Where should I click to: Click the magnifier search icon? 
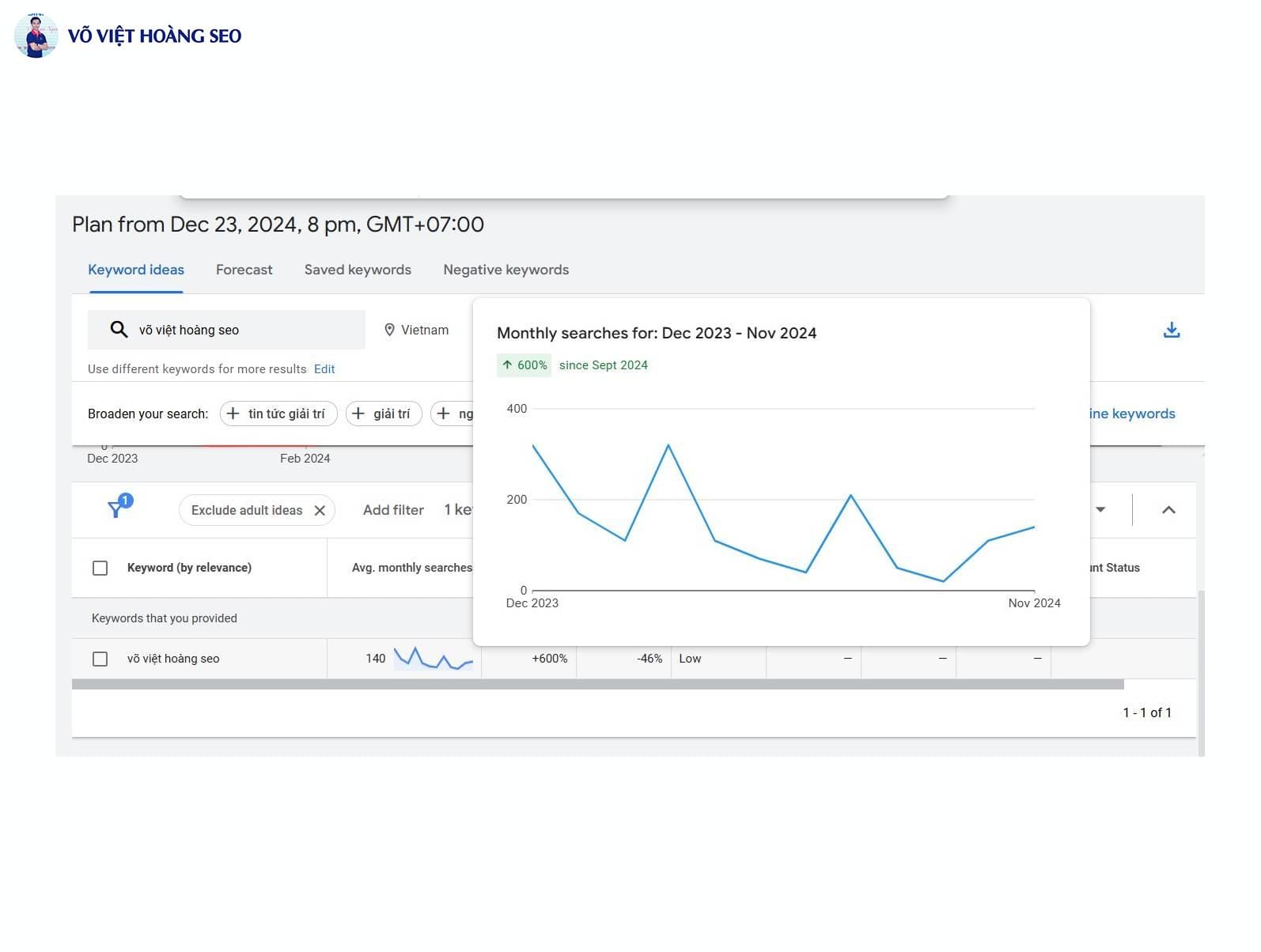(x=119, y=330)
